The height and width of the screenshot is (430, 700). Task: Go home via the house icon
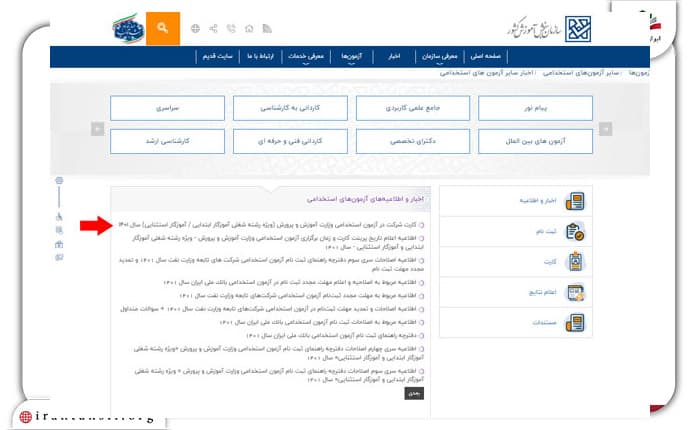pos(249,29)
